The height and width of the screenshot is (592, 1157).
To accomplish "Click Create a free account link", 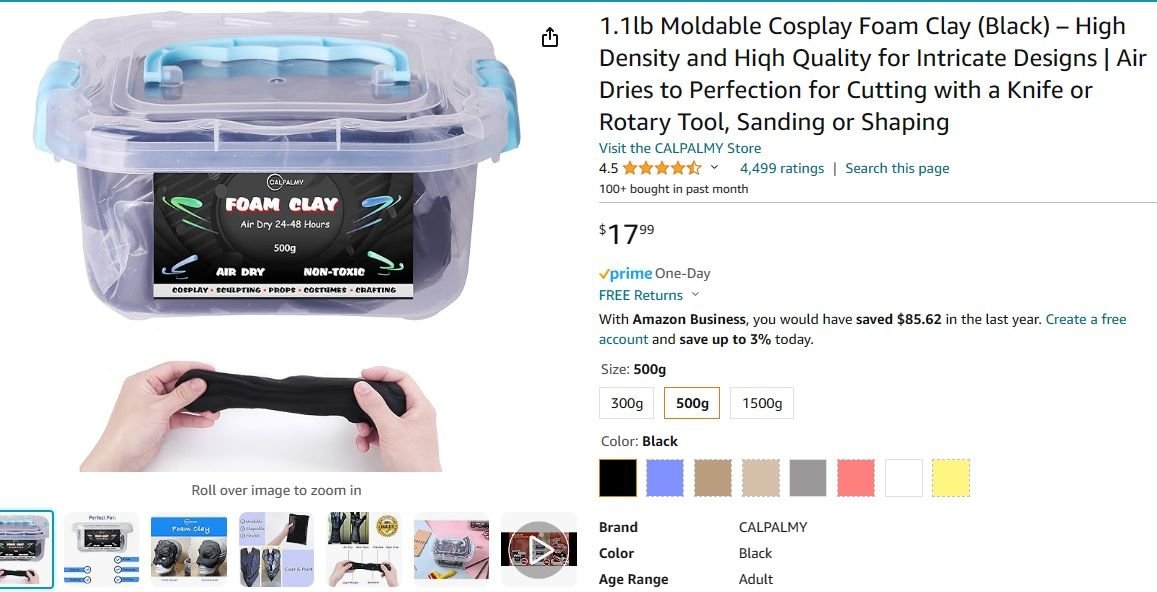I will pos(863,329).
